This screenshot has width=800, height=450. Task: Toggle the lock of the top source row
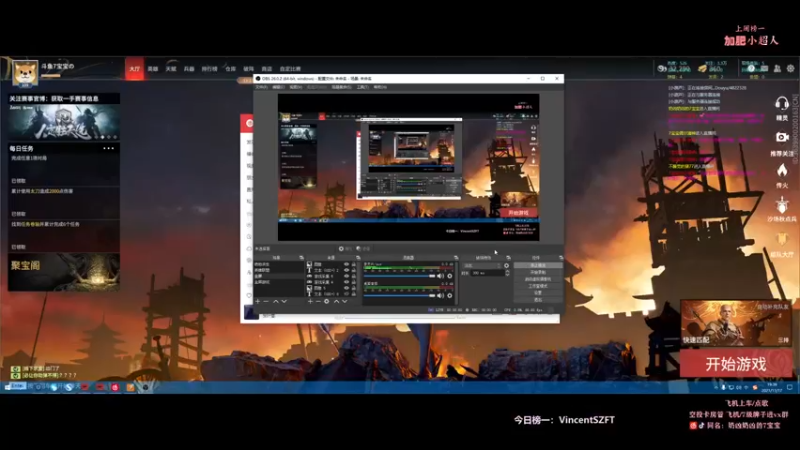354,264
